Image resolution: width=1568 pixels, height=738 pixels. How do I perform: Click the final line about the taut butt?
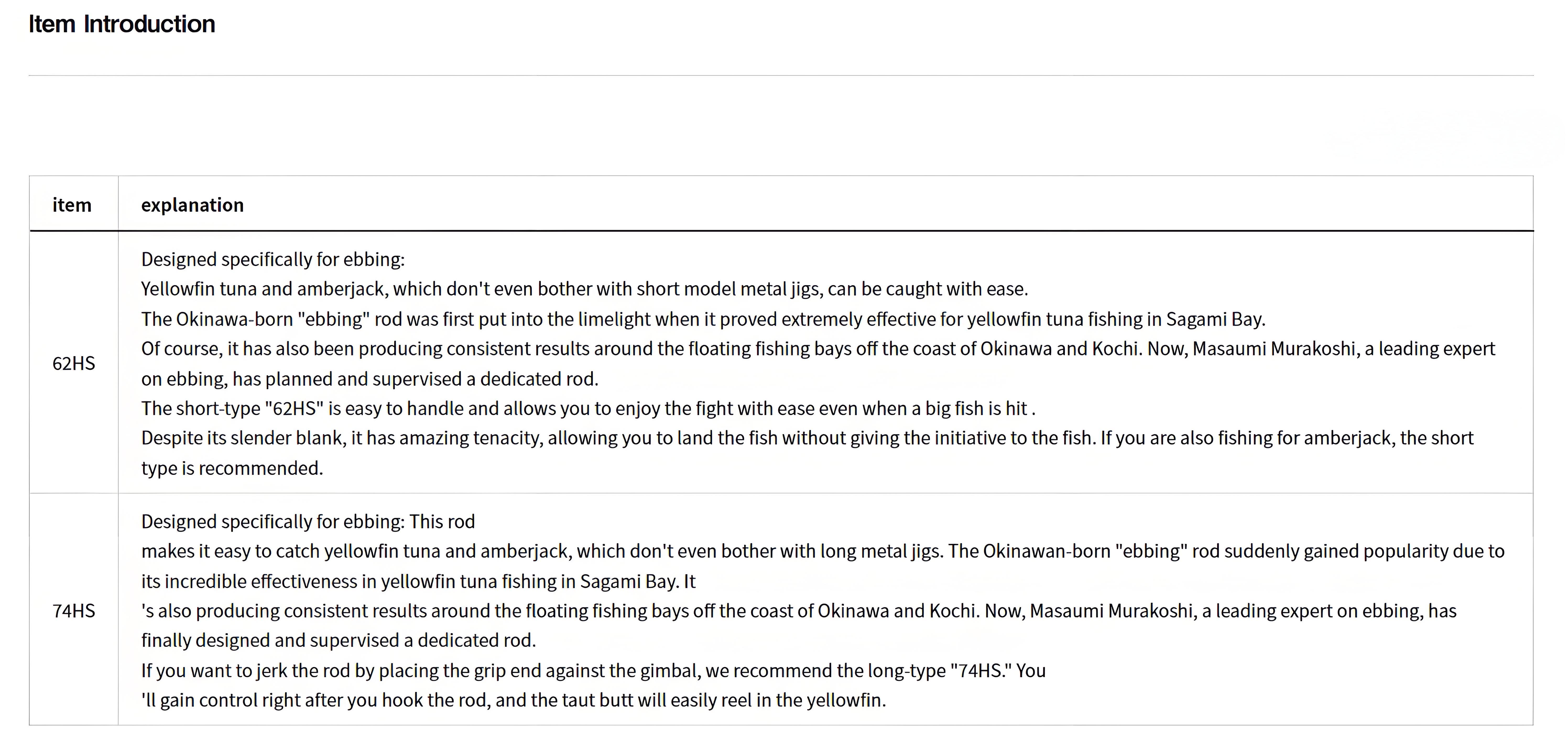[513, 700]
